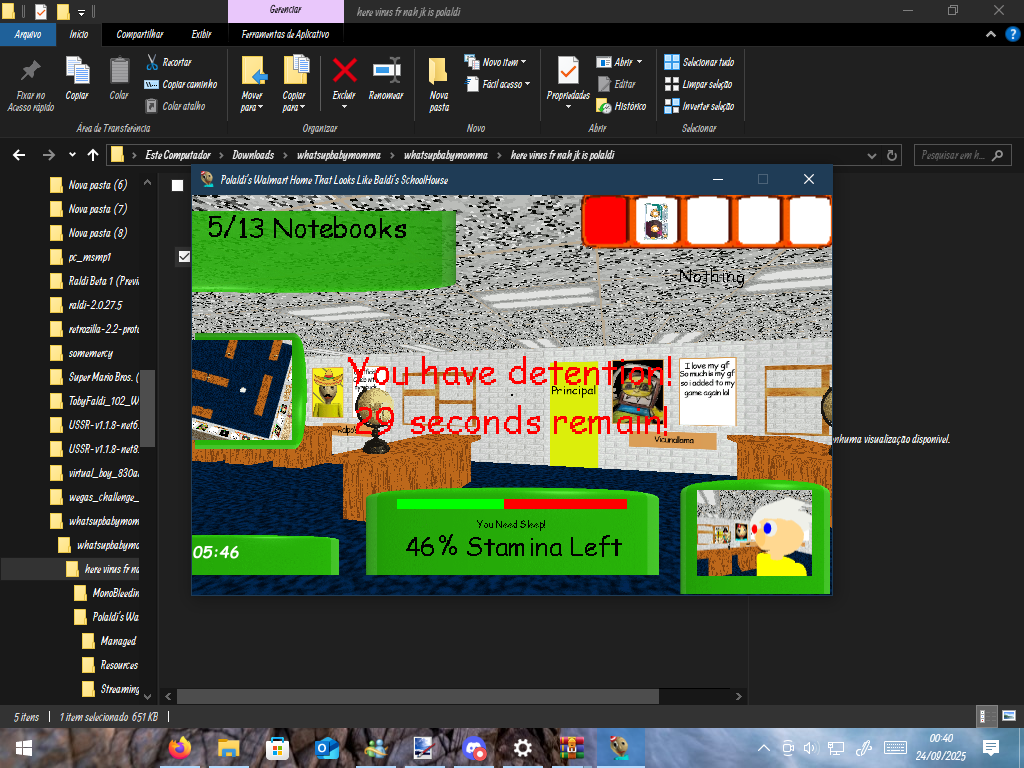Click the red selected item slot in game

click(604, 220)
